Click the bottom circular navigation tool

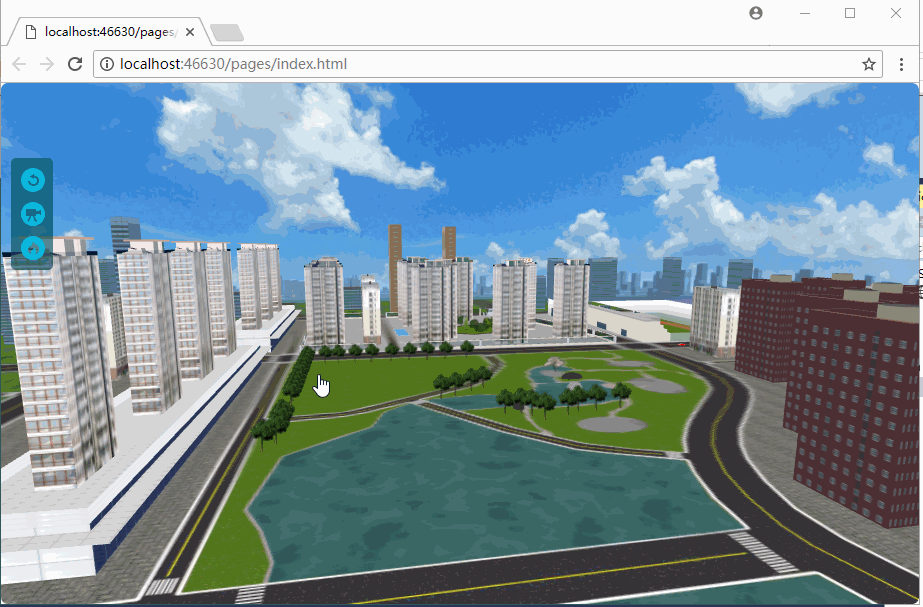[x=31, y=248]
